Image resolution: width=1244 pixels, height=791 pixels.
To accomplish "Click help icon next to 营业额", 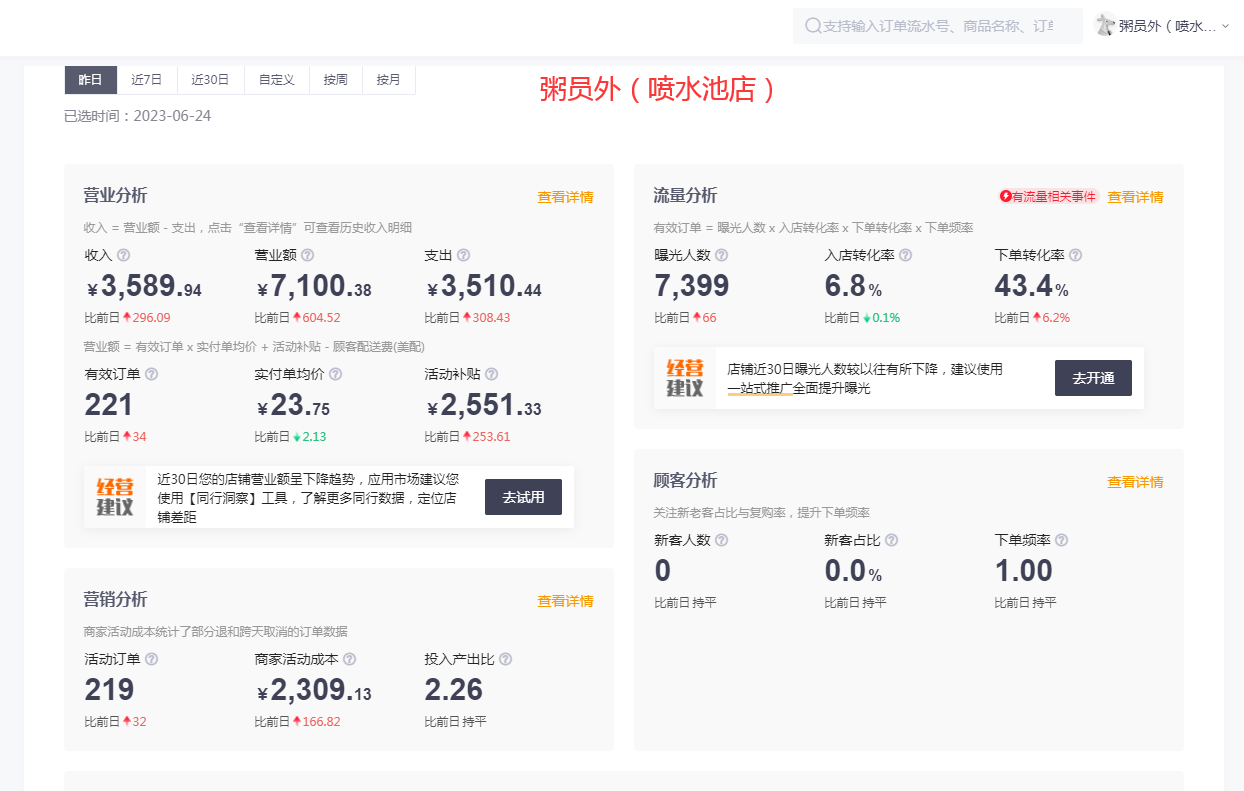I will point(308,255).
